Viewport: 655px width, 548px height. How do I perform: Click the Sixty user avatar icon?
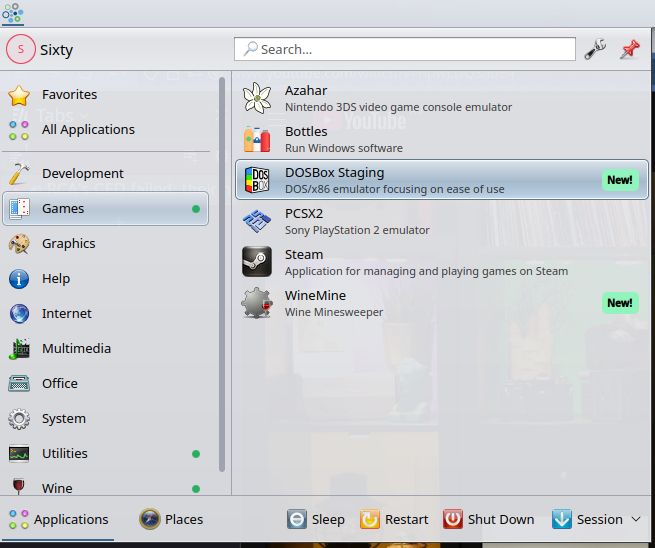[x=20, y=49]
